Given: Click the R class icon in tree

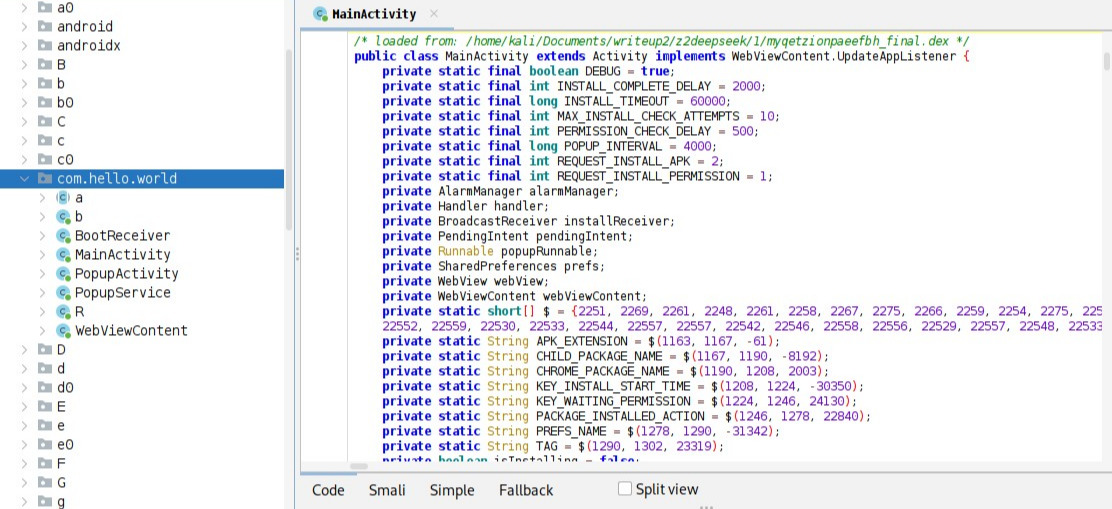Looking at the screenshot, I should pos(63,312).
